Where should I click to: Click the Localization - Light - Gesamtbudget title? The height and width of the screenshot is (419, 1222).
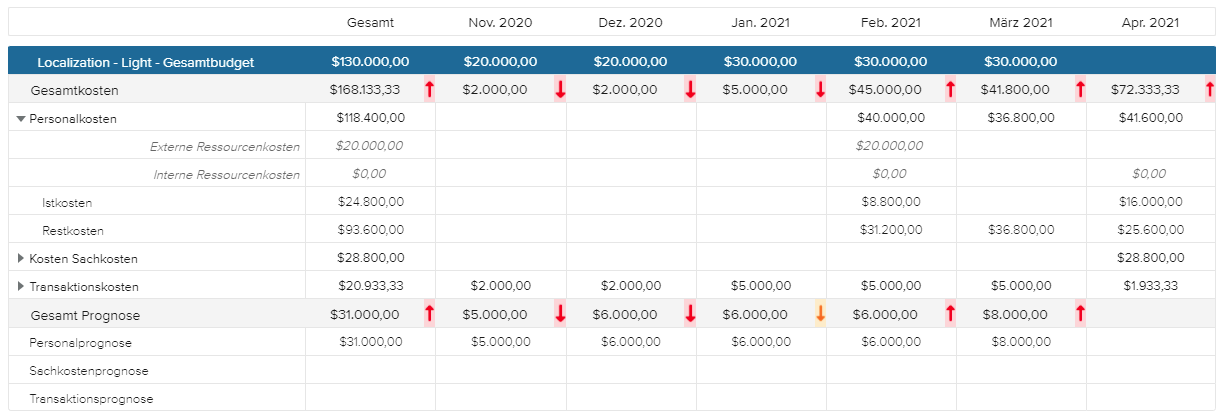click(146, 62)
